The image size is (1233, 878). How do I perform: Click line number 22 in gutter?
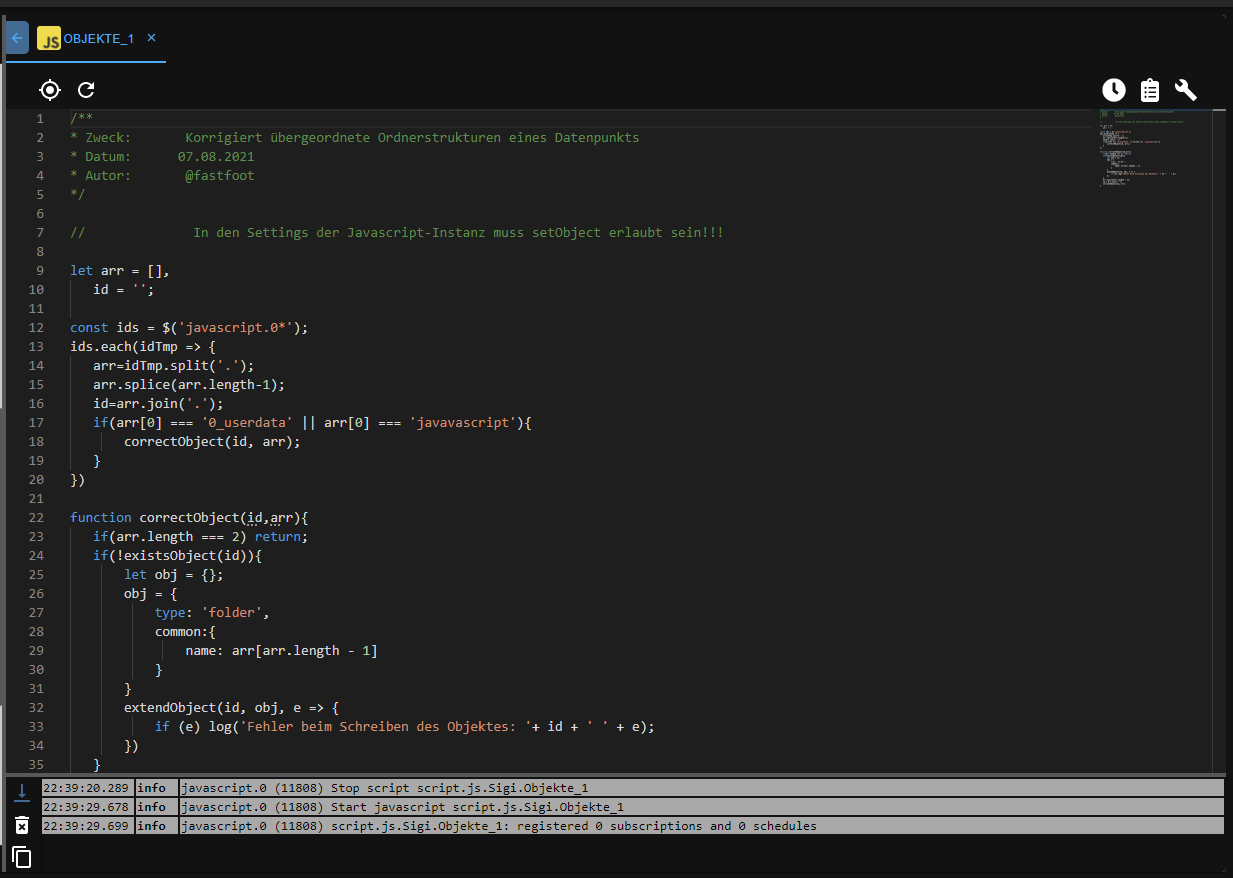(37, 517)
